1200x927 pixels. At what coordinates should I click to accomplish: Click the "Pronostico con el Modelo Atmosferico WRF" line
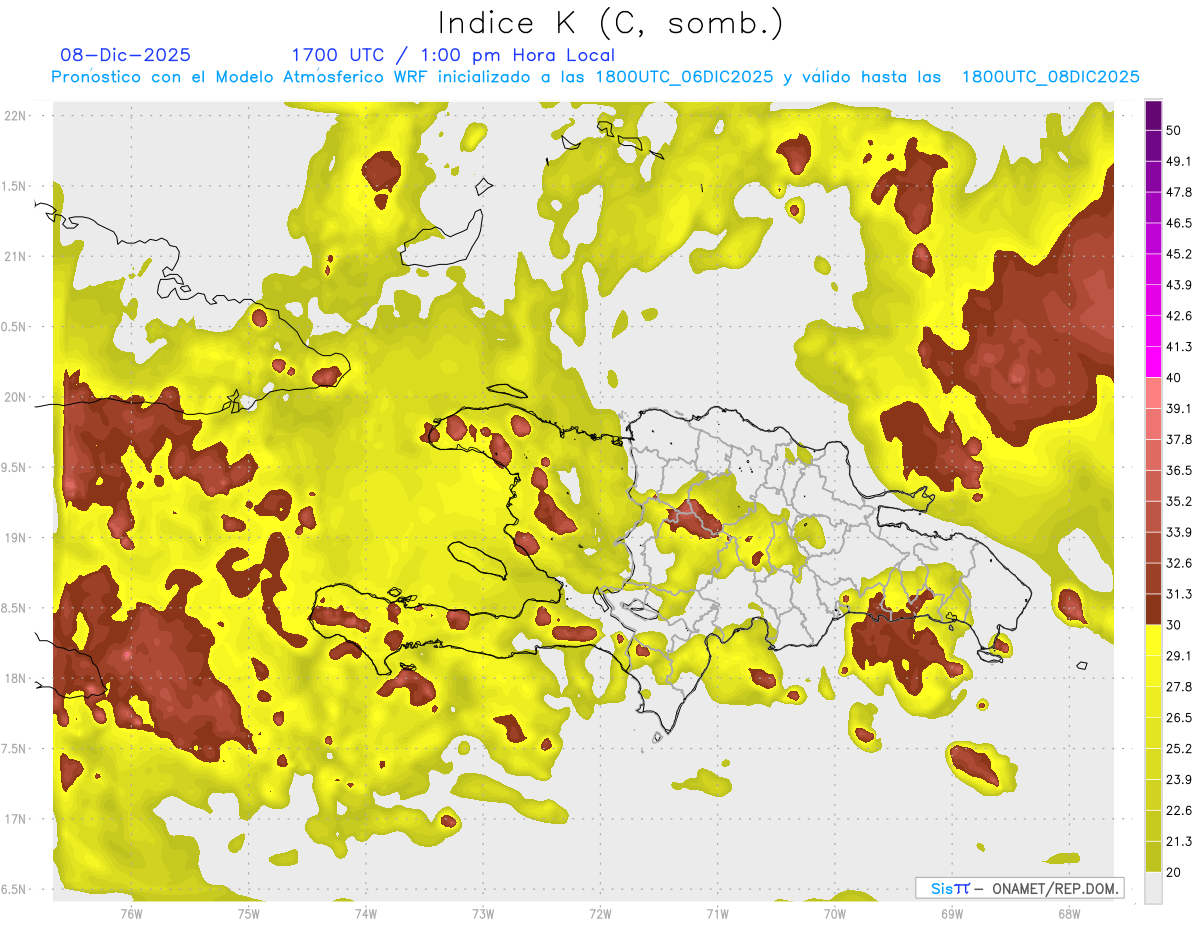(595, 77)
